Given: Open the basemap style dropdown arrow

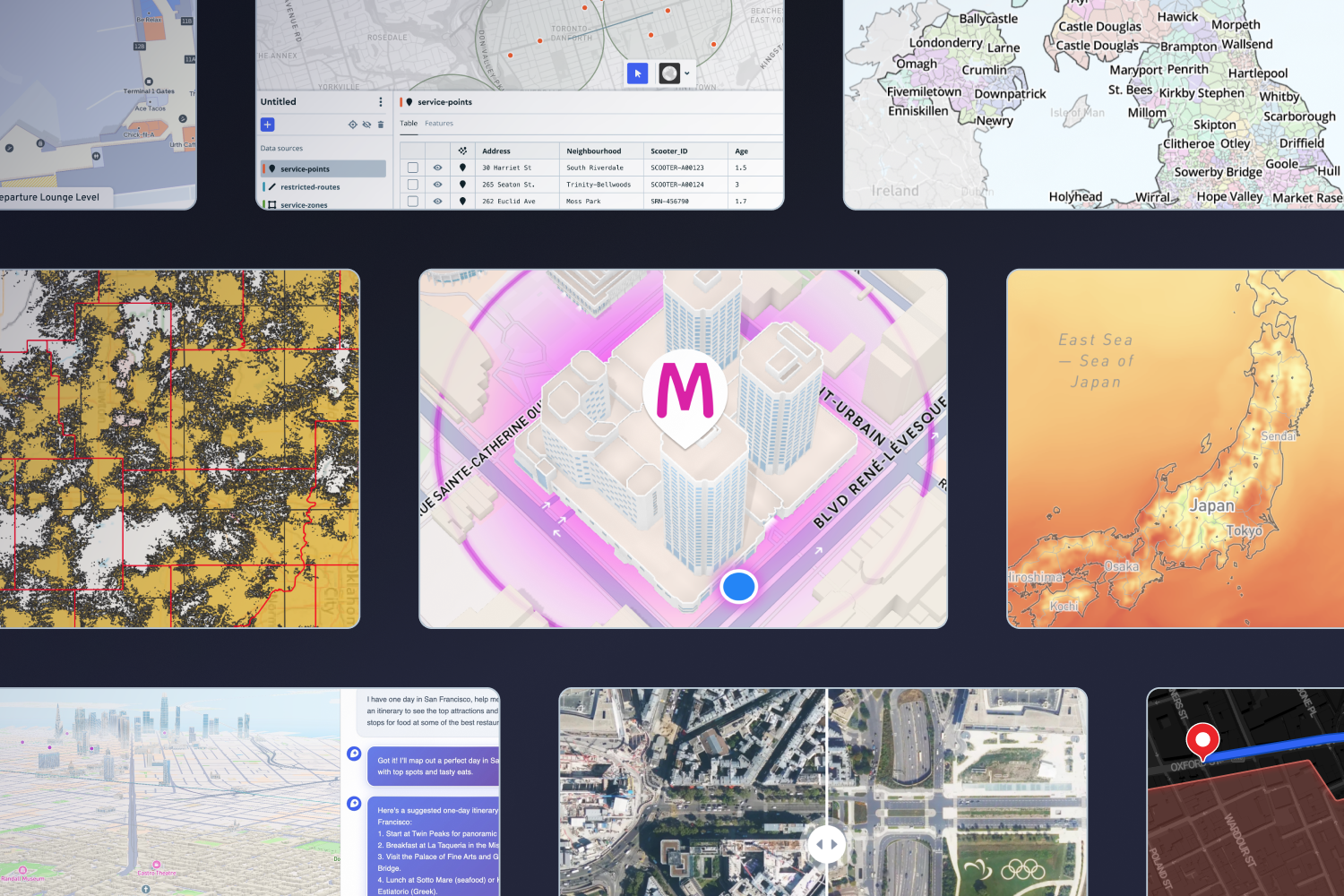Looking at the screenshot, I should click(687, 73).
